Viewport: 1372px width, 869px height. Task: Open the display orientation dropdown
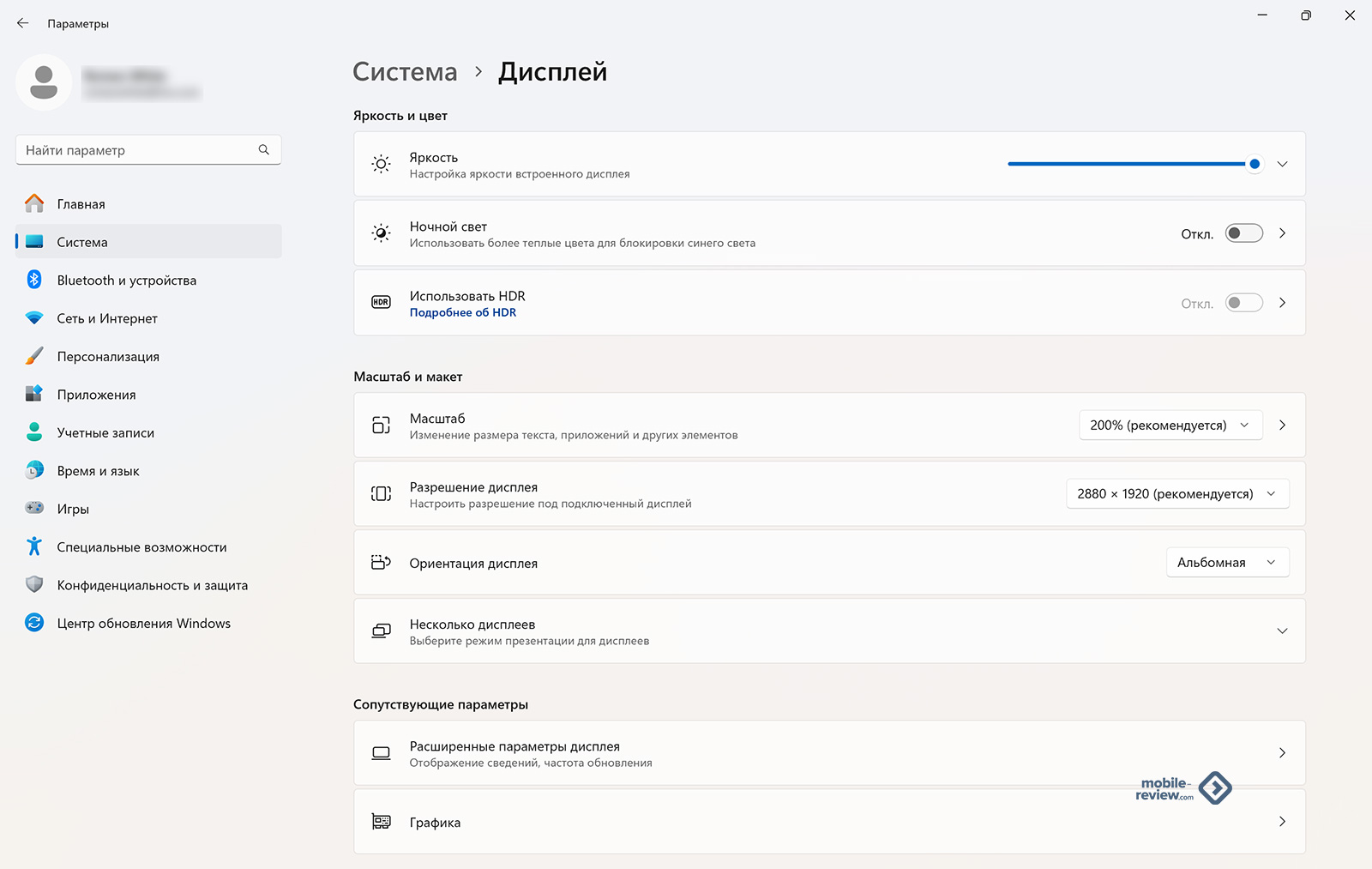1226,563
